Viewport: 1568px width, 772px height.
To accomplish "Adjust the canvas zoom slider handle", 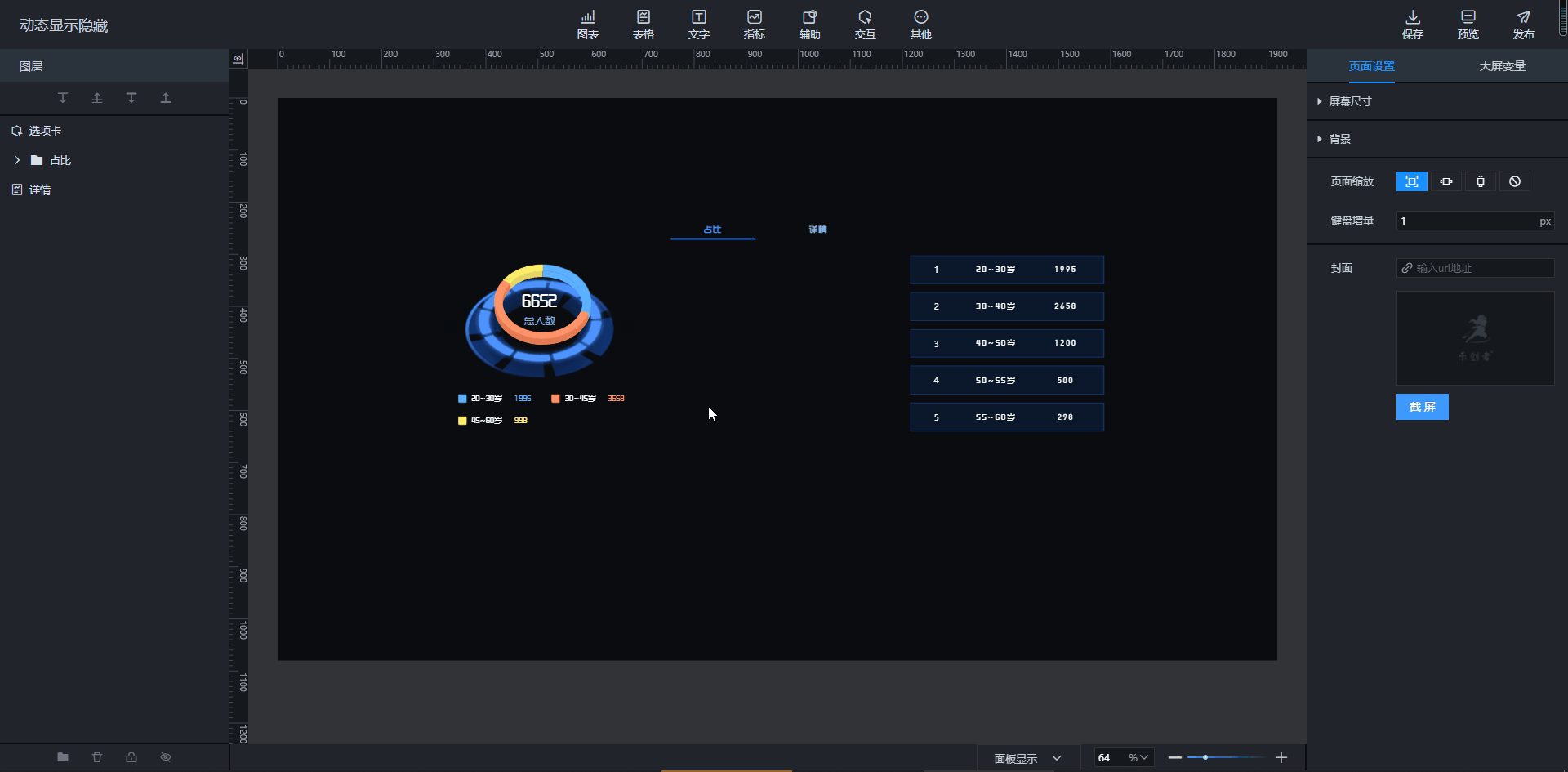I will [1205, 757].
